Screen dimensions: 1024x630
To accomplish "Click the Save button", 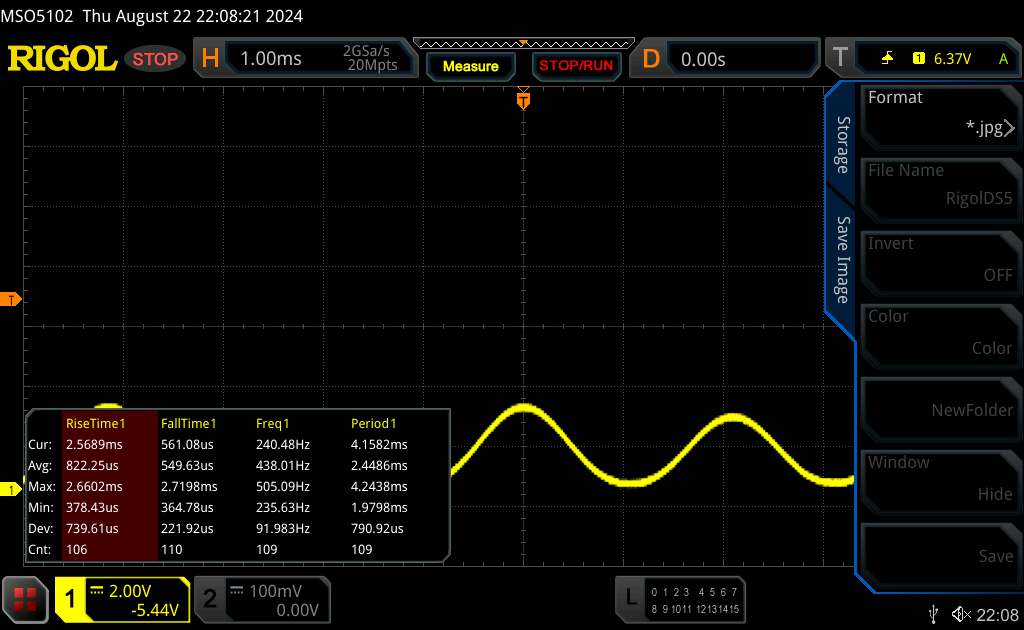I will [x=940, y=551].
